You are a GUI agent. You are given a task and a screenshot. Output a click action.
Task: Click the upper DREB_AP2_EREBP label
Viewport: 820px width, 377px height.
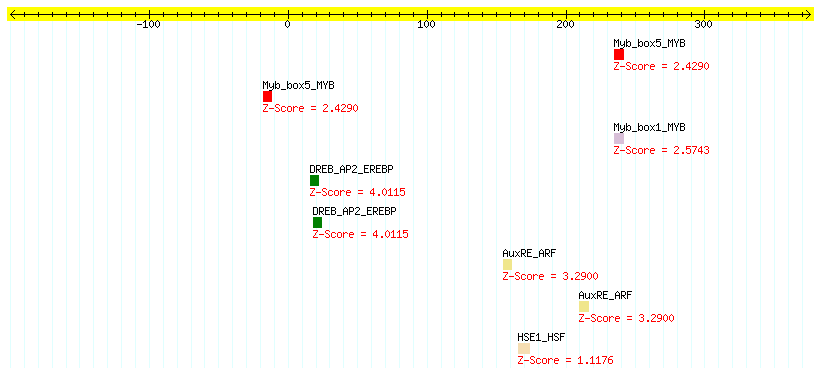tap(351, 169)
